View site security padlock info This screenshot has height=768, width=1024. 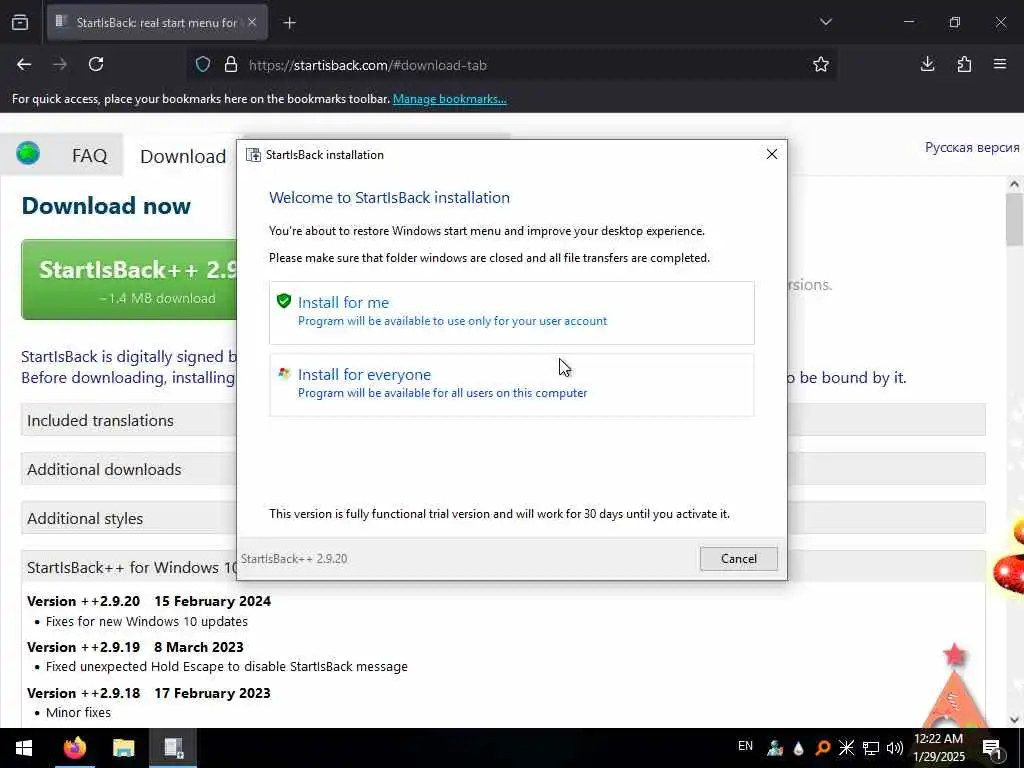[231, 65]
